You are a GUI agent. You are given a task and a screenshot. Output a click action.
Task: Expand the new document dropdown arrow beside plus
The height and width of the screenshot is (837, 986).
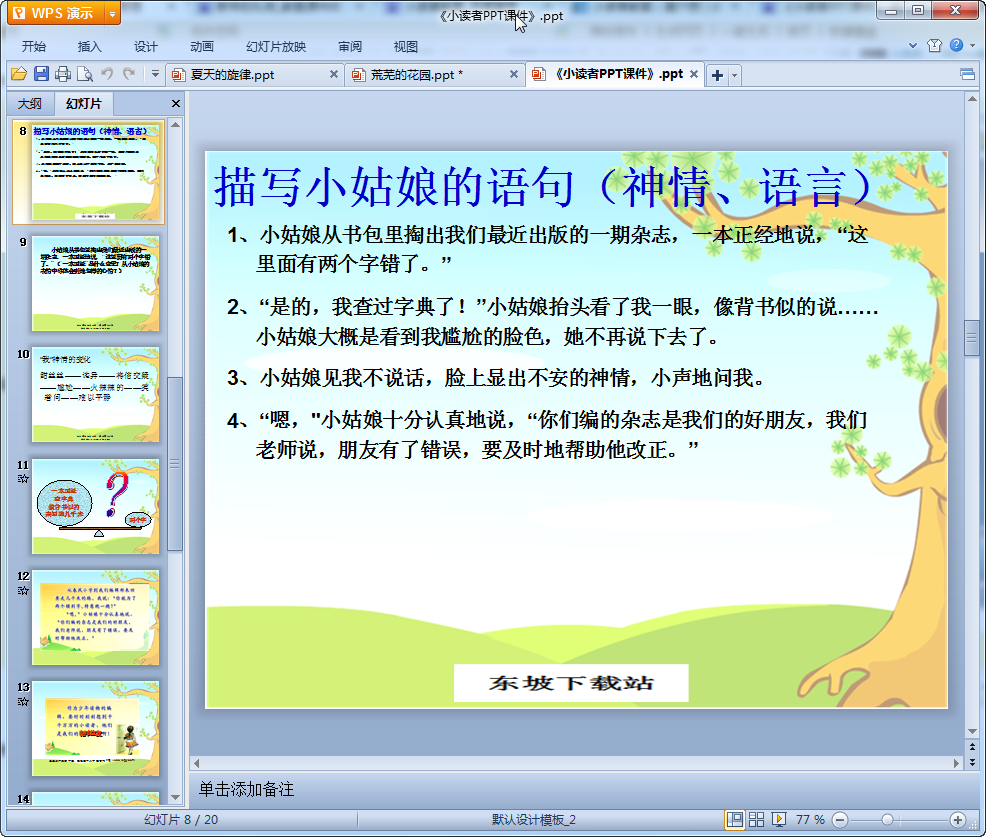pyautogui.click(x=734, y=75)
